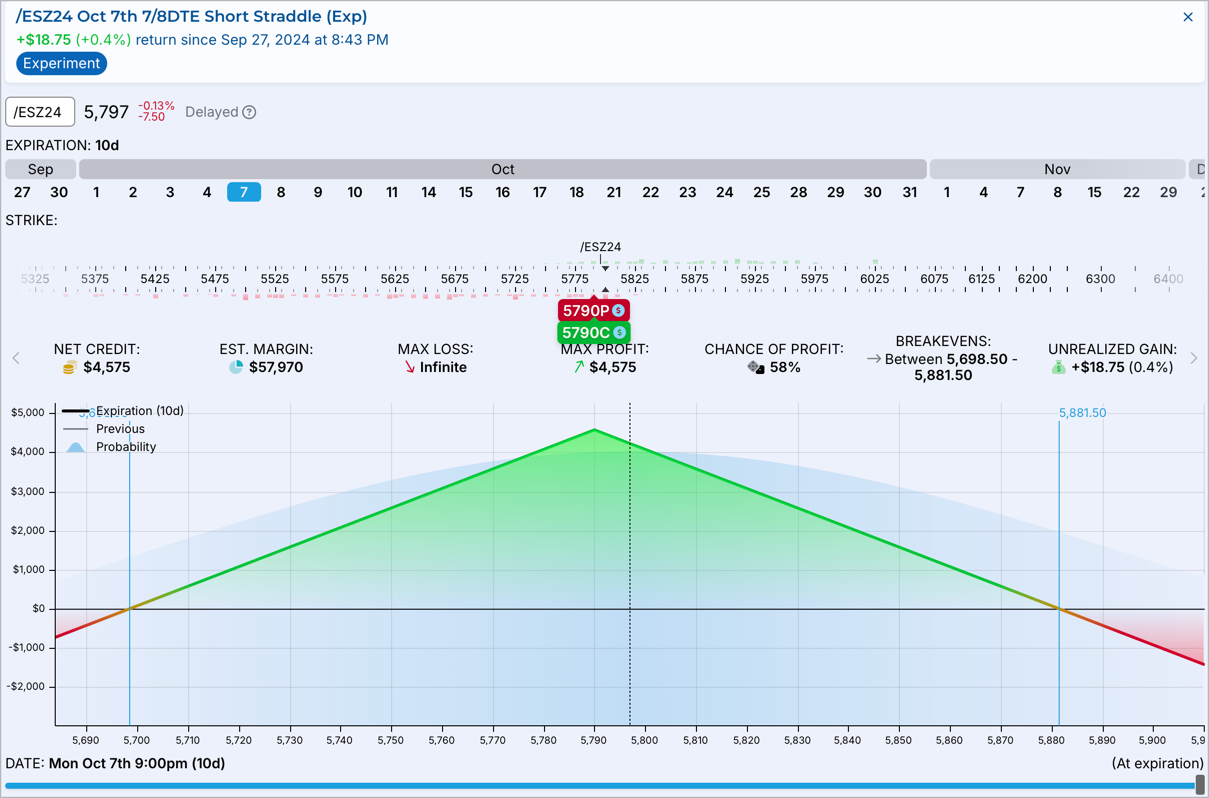Viewport: 1209px width, 798px height.
Task: Toggle the Probability overlay in legend
Action: [75, 447]
